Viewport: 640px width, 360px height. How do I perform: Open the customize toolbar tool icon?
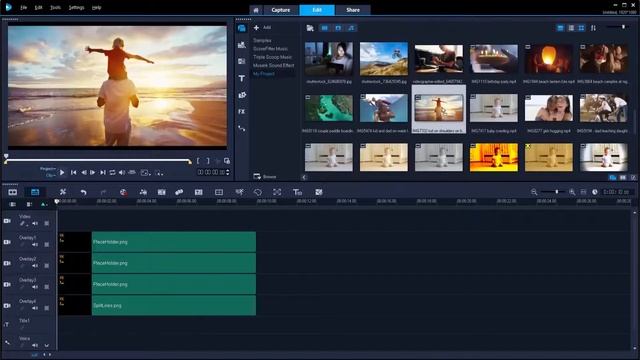click(x=63, y=192)
